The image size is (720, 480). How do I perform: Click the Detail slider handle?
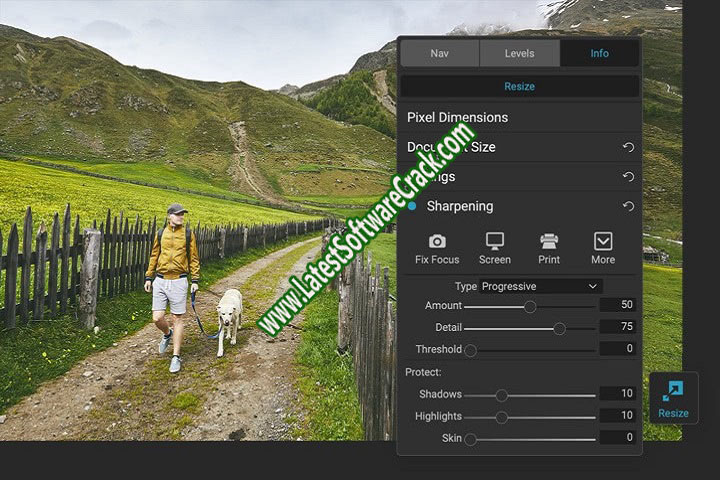coord(559,328)
